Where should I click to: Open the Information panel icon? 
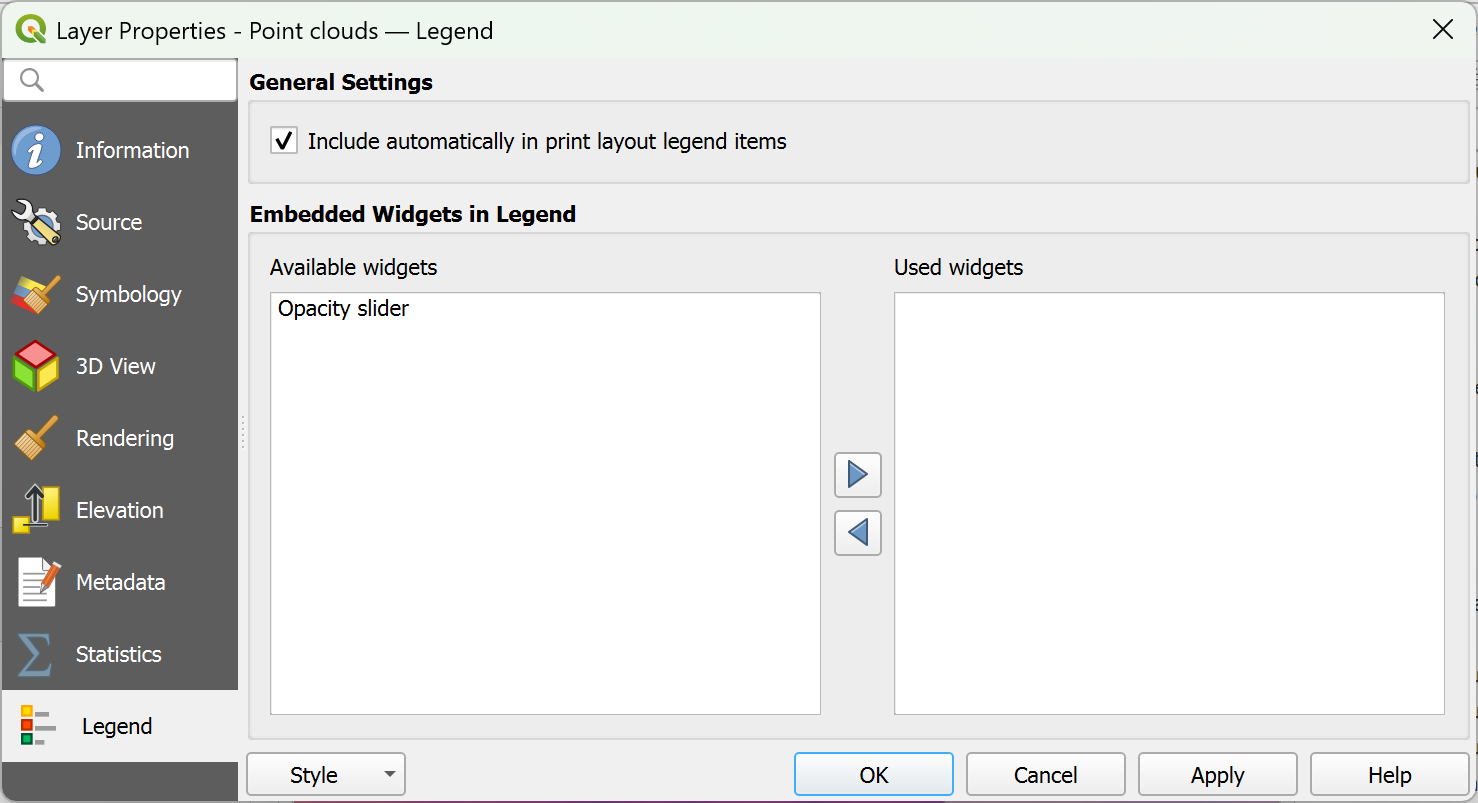pyautogui.click(x=36, y=149)
